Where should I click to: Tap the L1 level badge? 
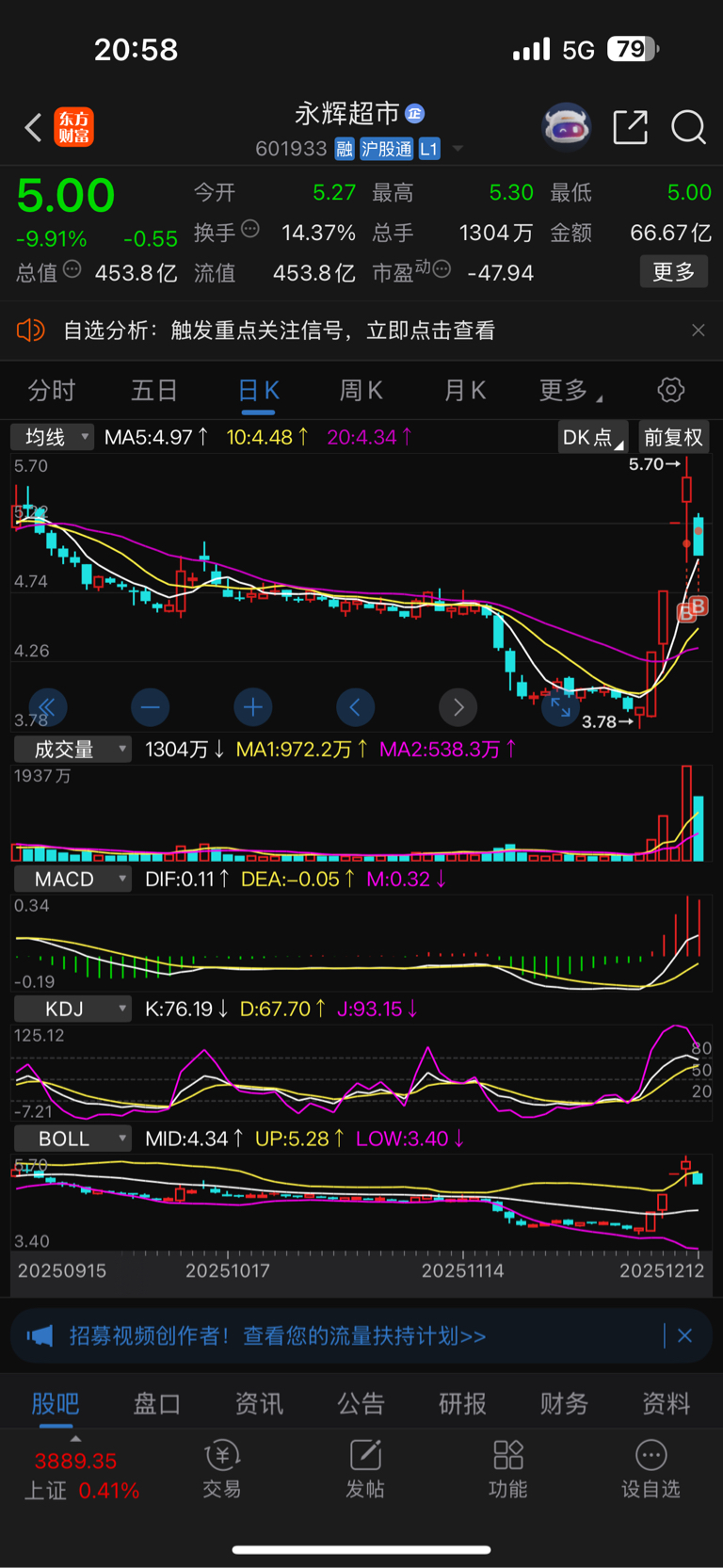click(x=429, y=149)
